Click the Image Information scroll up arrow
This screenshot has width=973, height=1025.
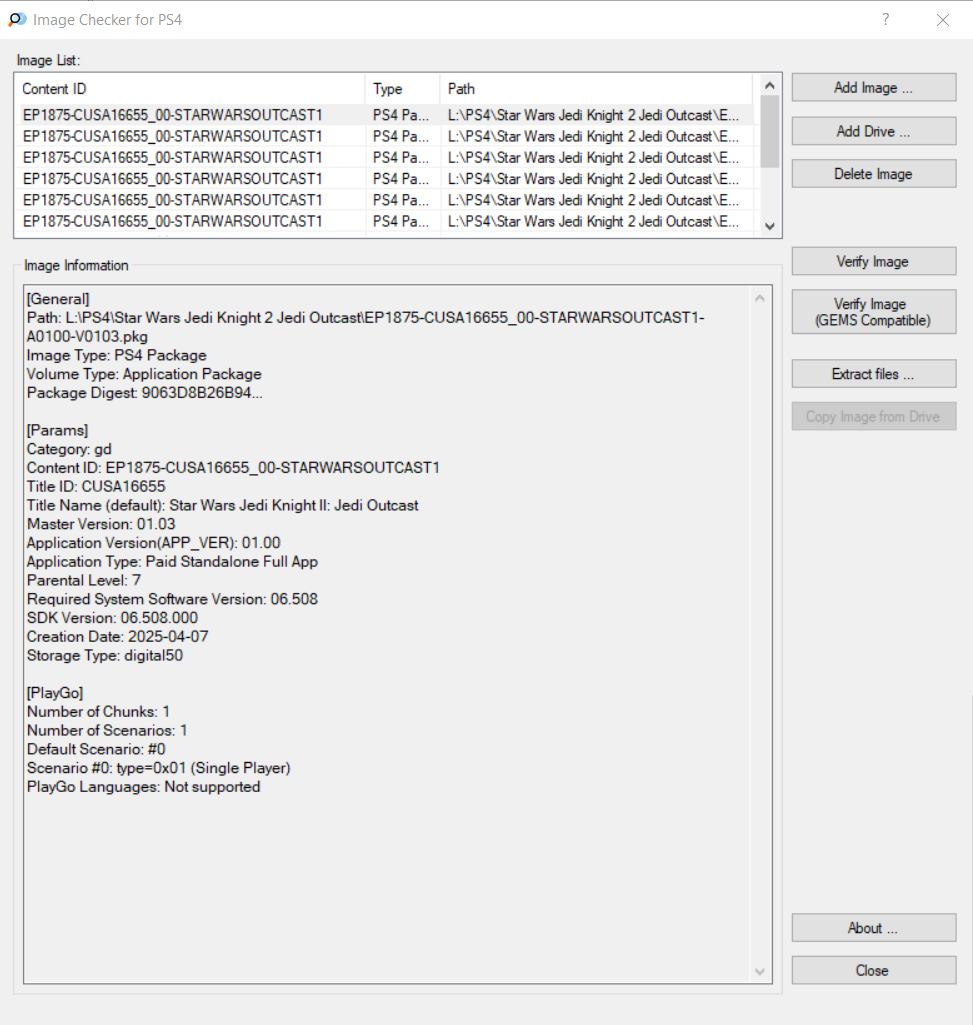point(761,298)
